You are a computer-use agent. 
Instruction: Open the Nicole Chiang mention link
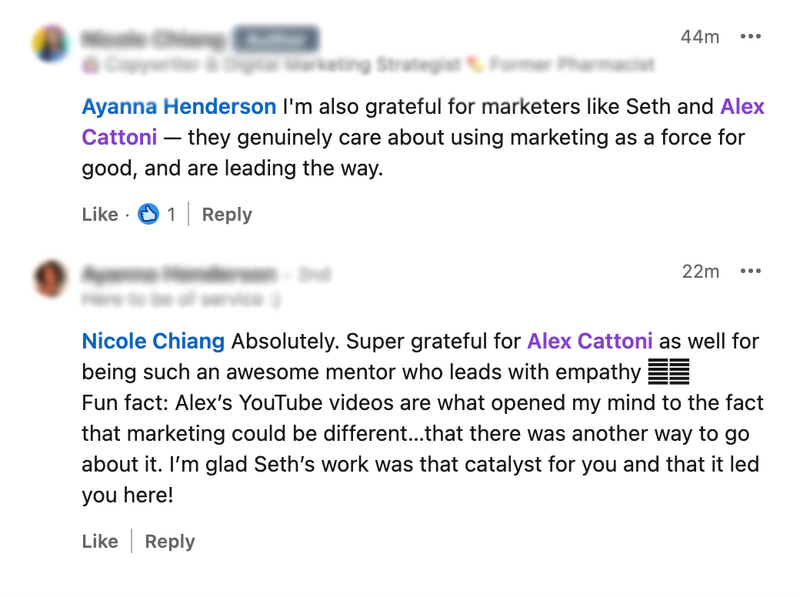point(153,341)
